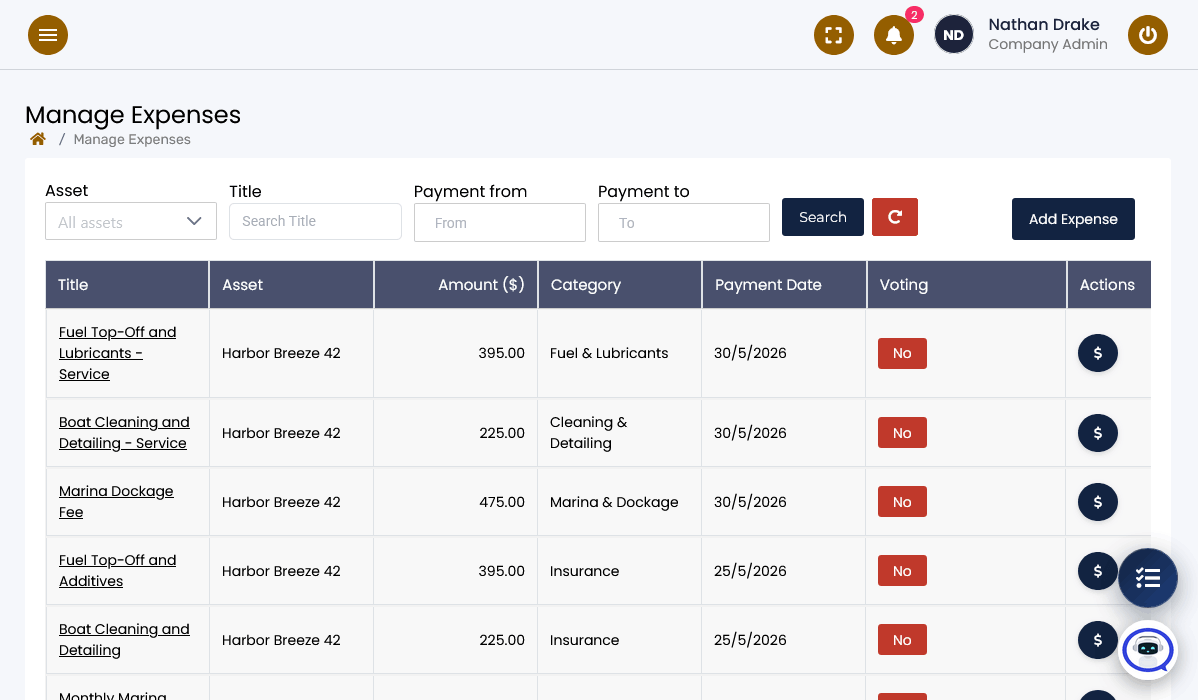The height and width of the screenshot is (700, 1198).
Task: Click dollar action for Fuel Top-Off and Lubricants
Action: 1097,353
